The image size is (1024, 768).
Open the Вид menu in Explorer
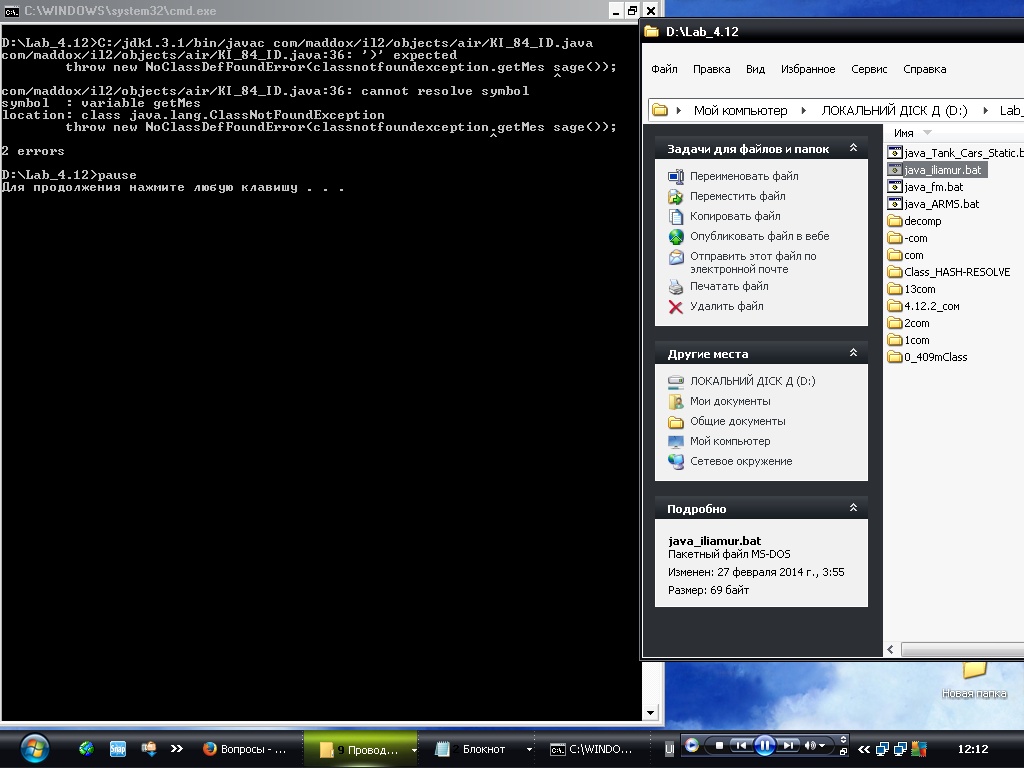755,69
